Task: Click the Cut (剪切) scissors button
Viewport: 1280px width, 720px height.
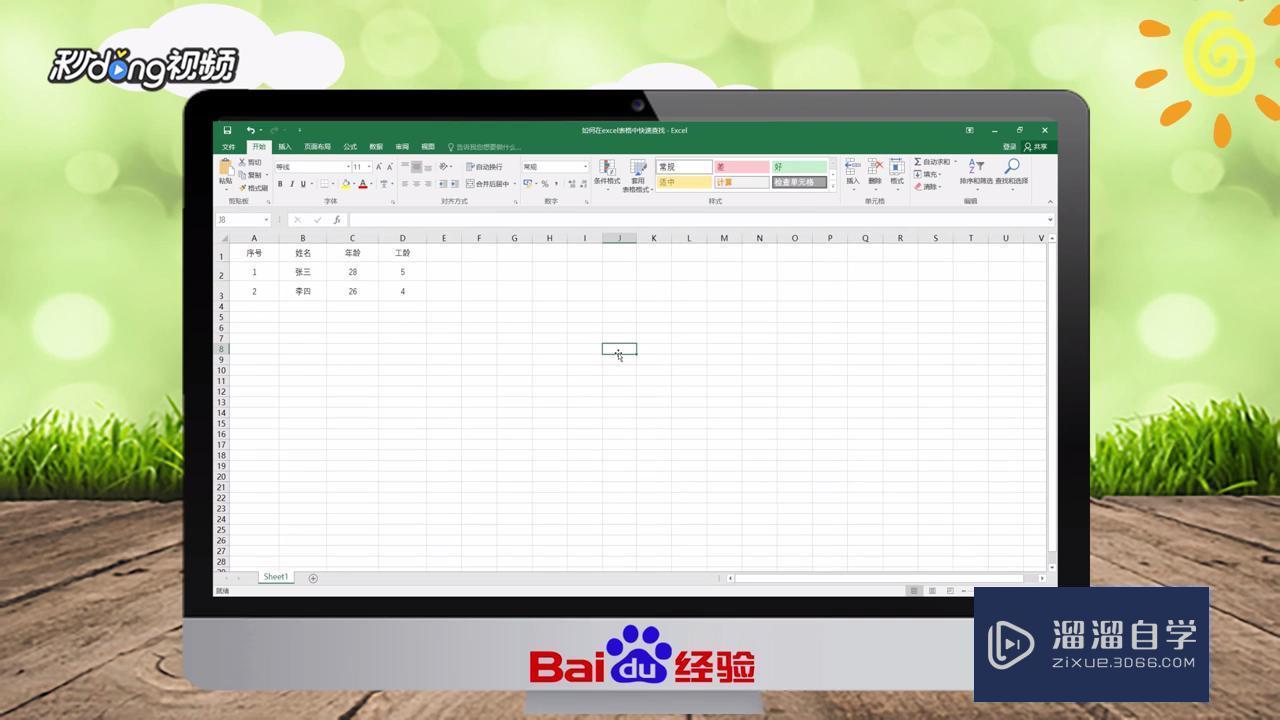Action: pyautogui.click(x=250, y=162)
